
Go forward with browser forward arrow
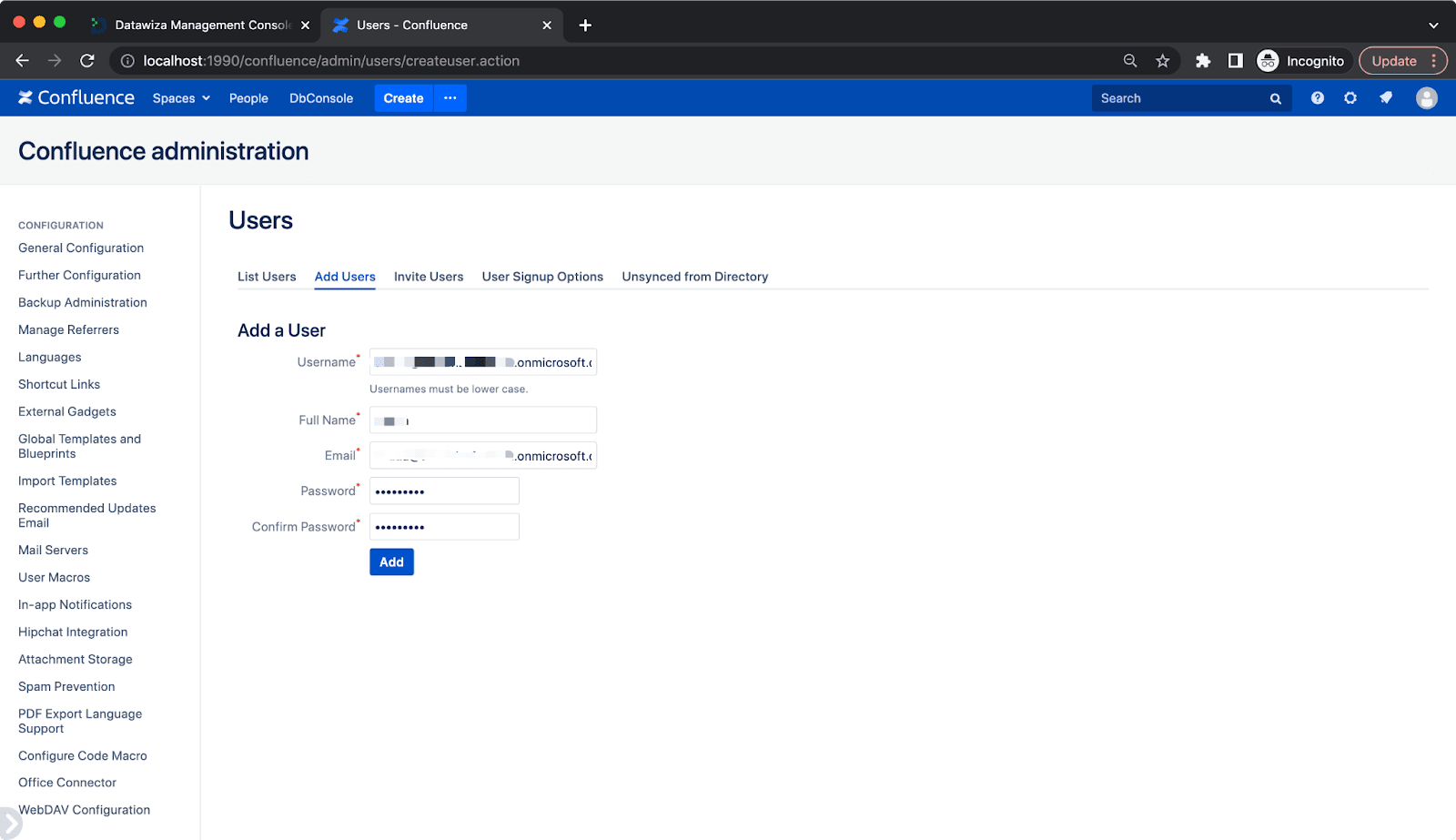[x=55, y=60]
